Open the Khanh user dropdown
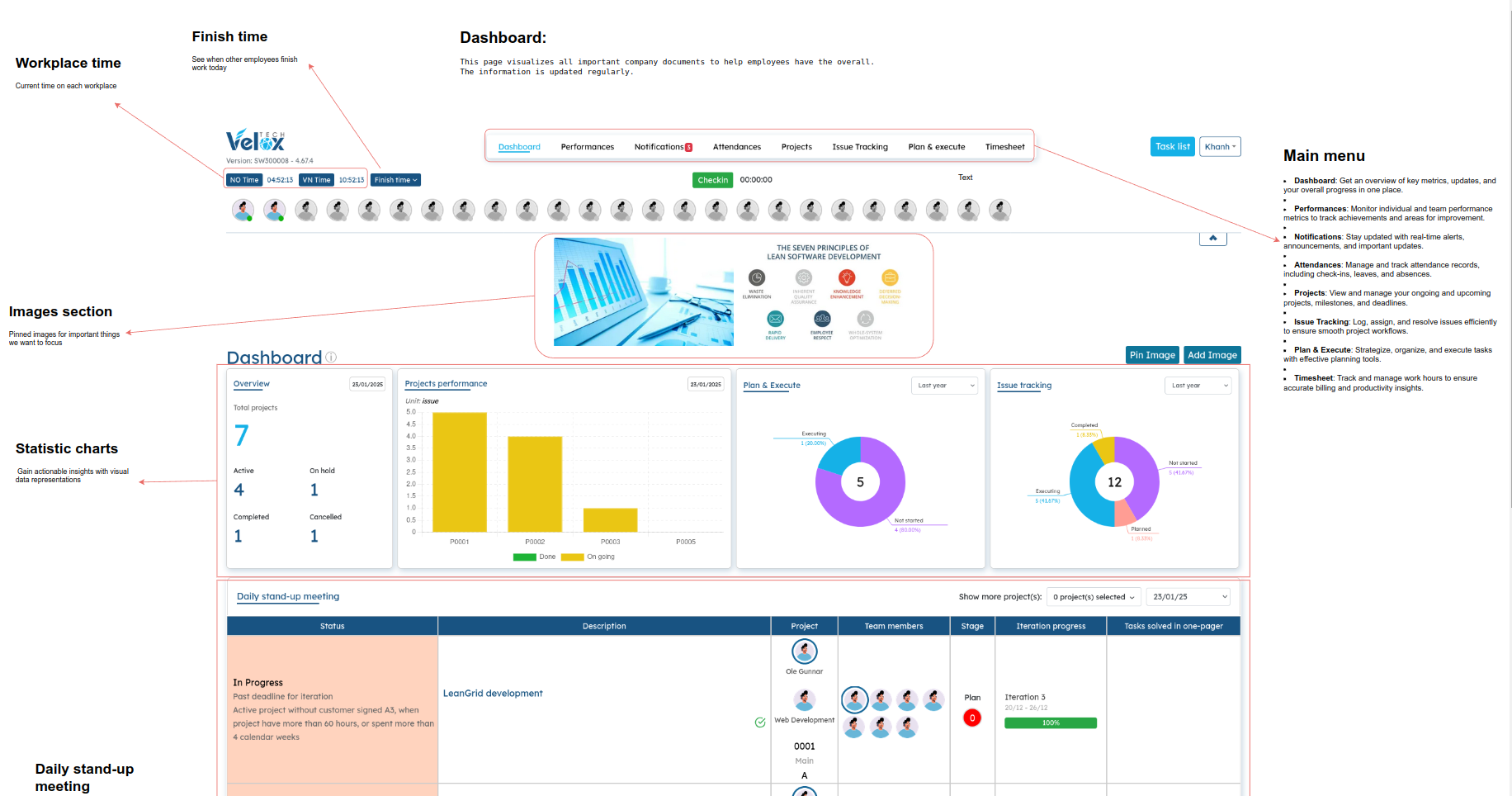 [1220, 147]
